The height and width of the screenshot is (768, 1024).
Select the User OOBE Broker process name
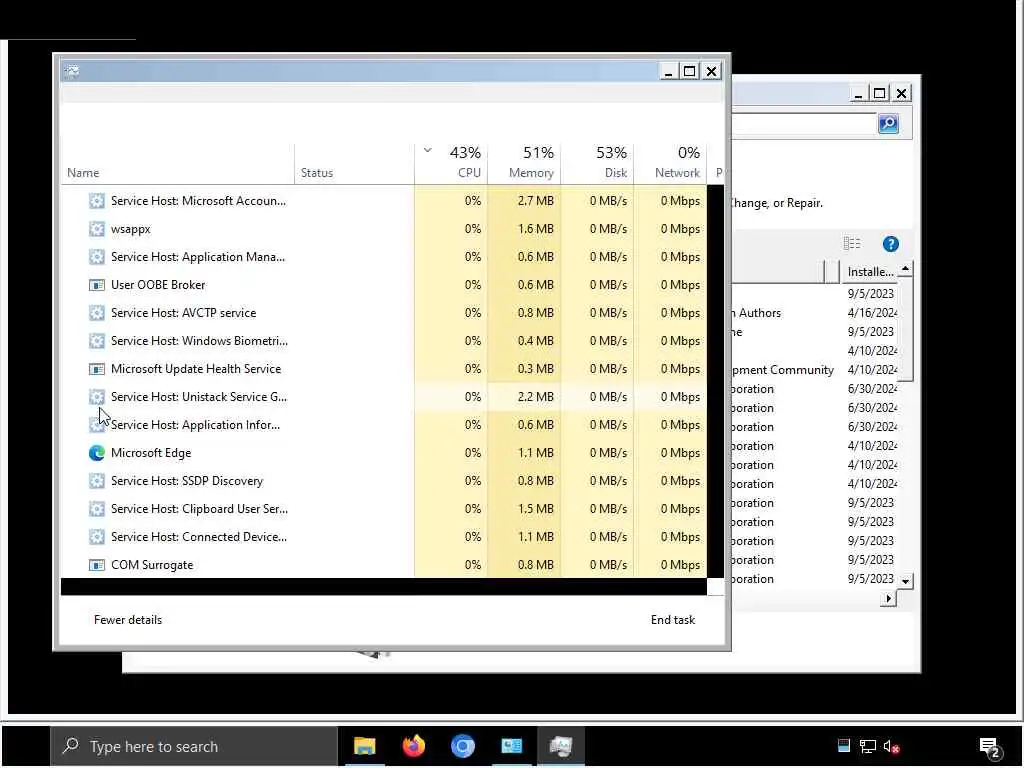point(158,285)
